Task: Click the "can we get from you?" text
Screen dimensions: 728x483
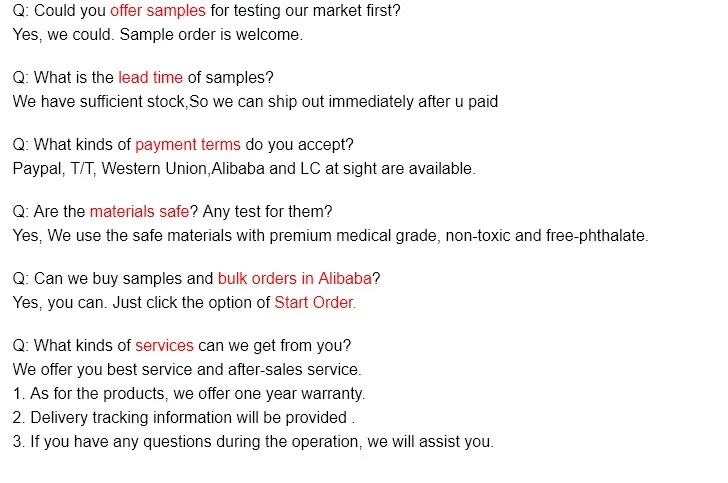Action: (x=274, y=345)
